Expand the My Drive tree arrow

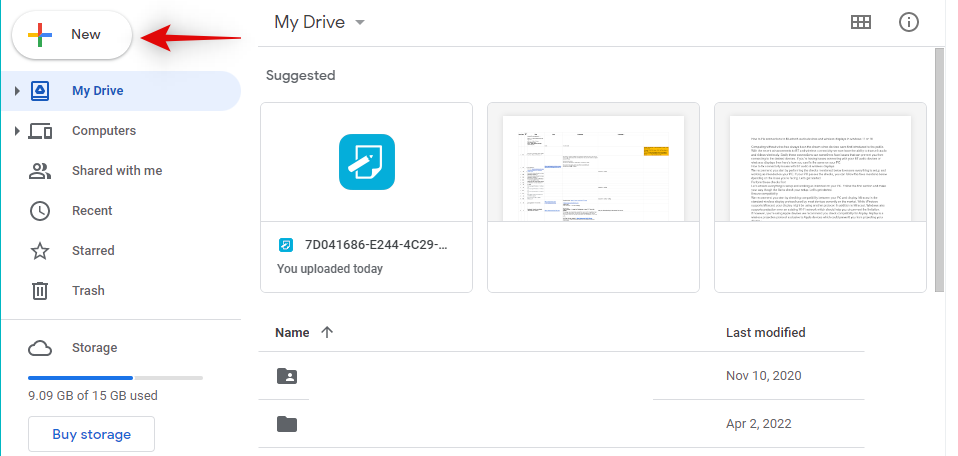(16, 91)
